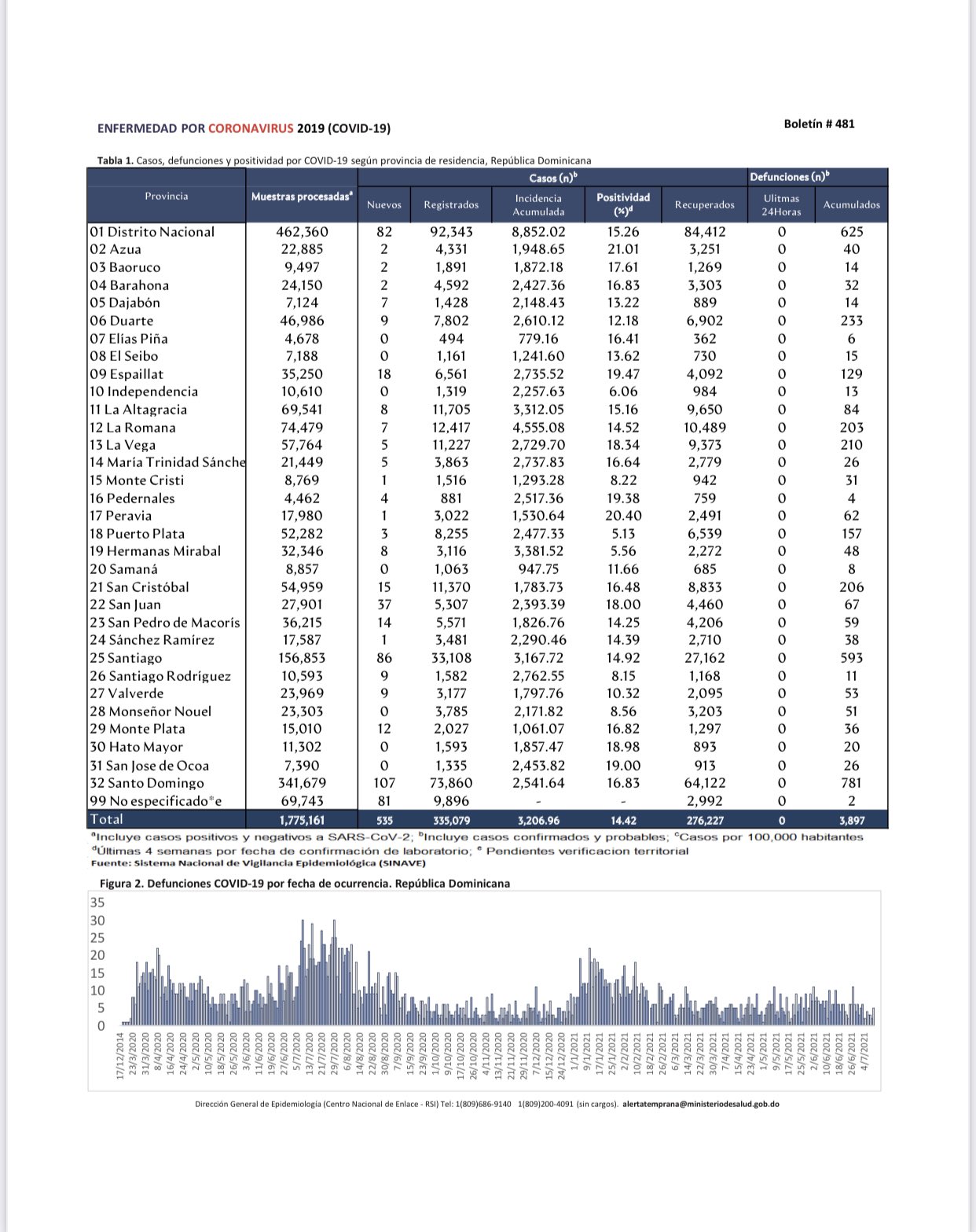Click the 'Recuperados' column header
The image size is (976, 1232).
[x=705, y=204]
